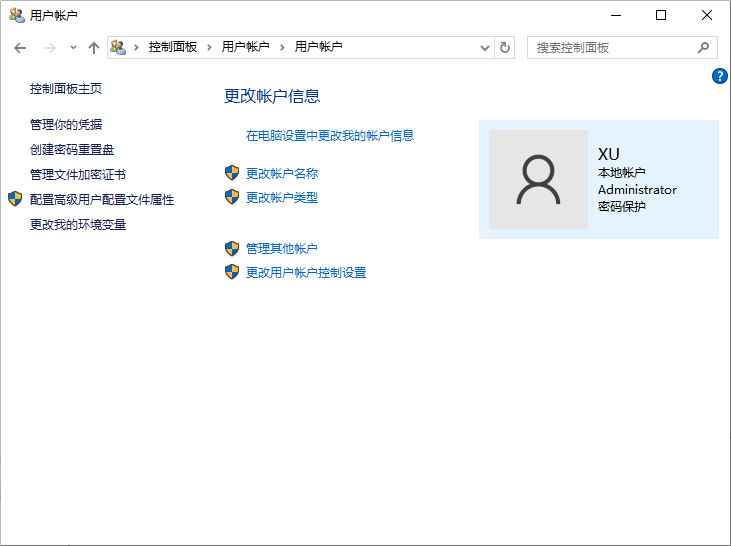This screenshot has width=731, height=546.
Task: Click the 搜索控制面板 search field
Action: coord(622,48)
